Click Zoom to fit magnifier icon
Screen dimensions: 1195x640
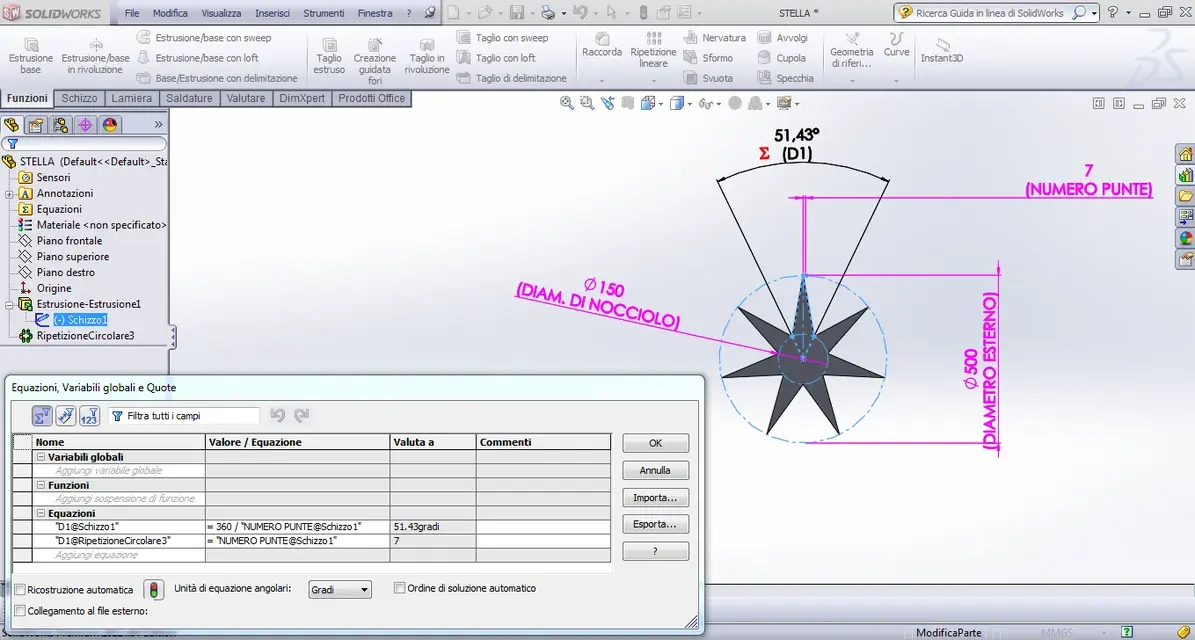566,103
